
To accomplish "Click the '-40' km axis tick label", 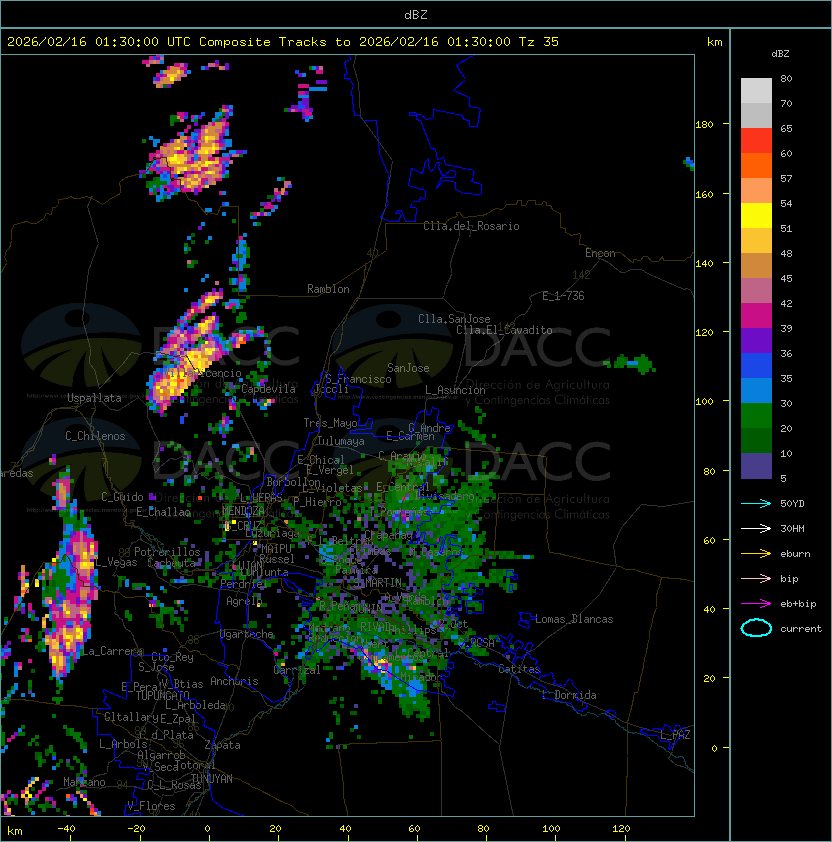I will [x=66, y=829].
